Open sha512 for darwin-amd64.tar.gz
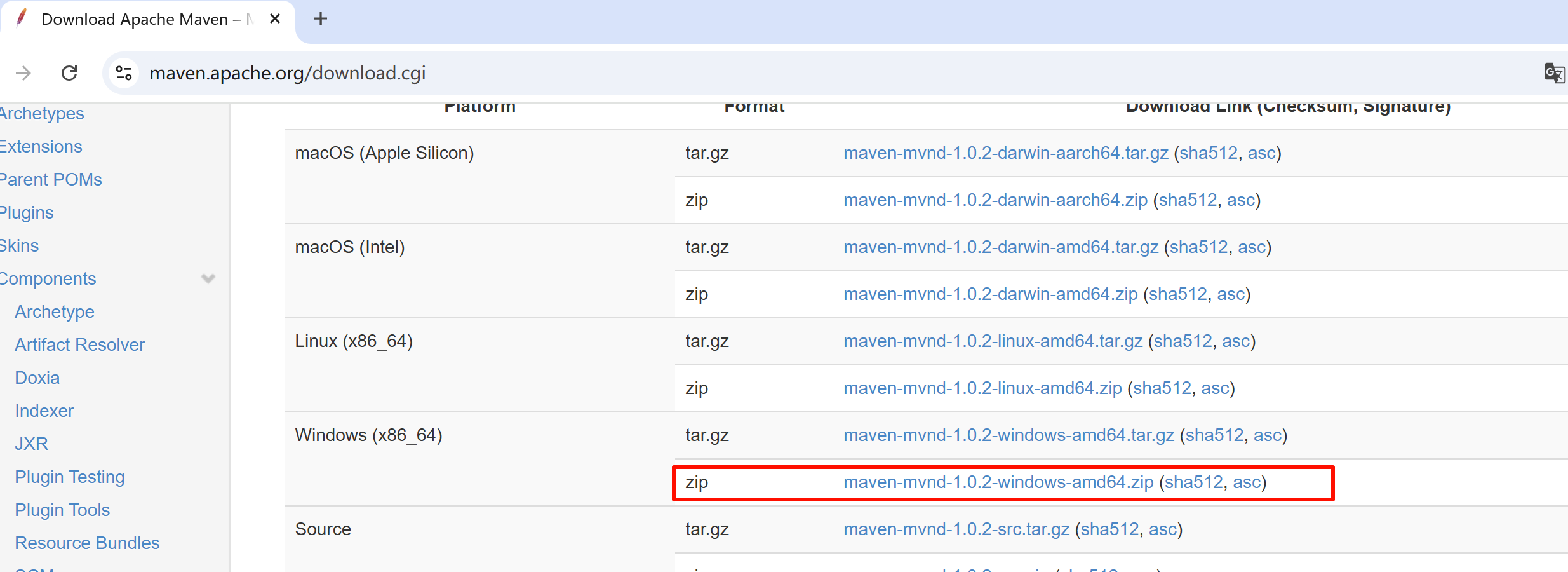The width and height of the screenshot is (1568, 572). point(1199,247)
